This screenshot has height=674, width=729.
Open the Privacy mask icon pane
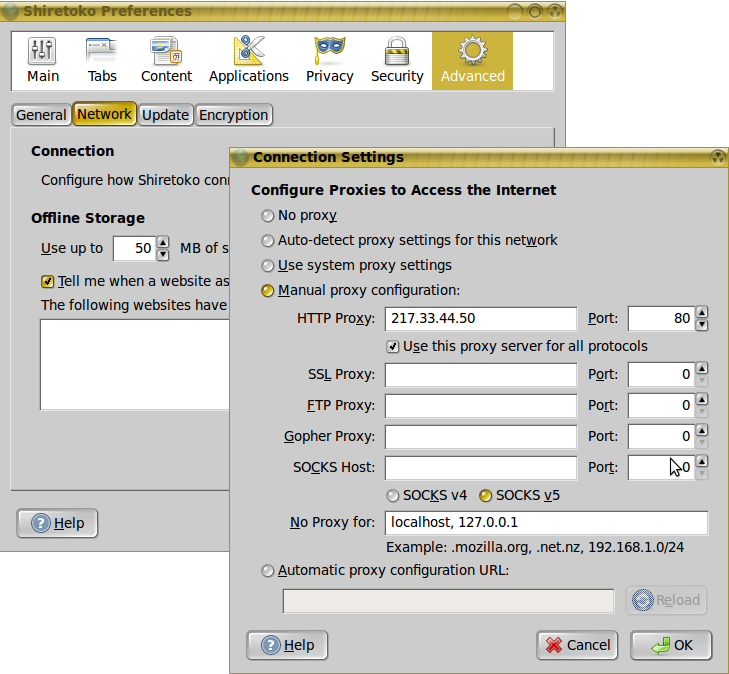click(x=329, y=60)
